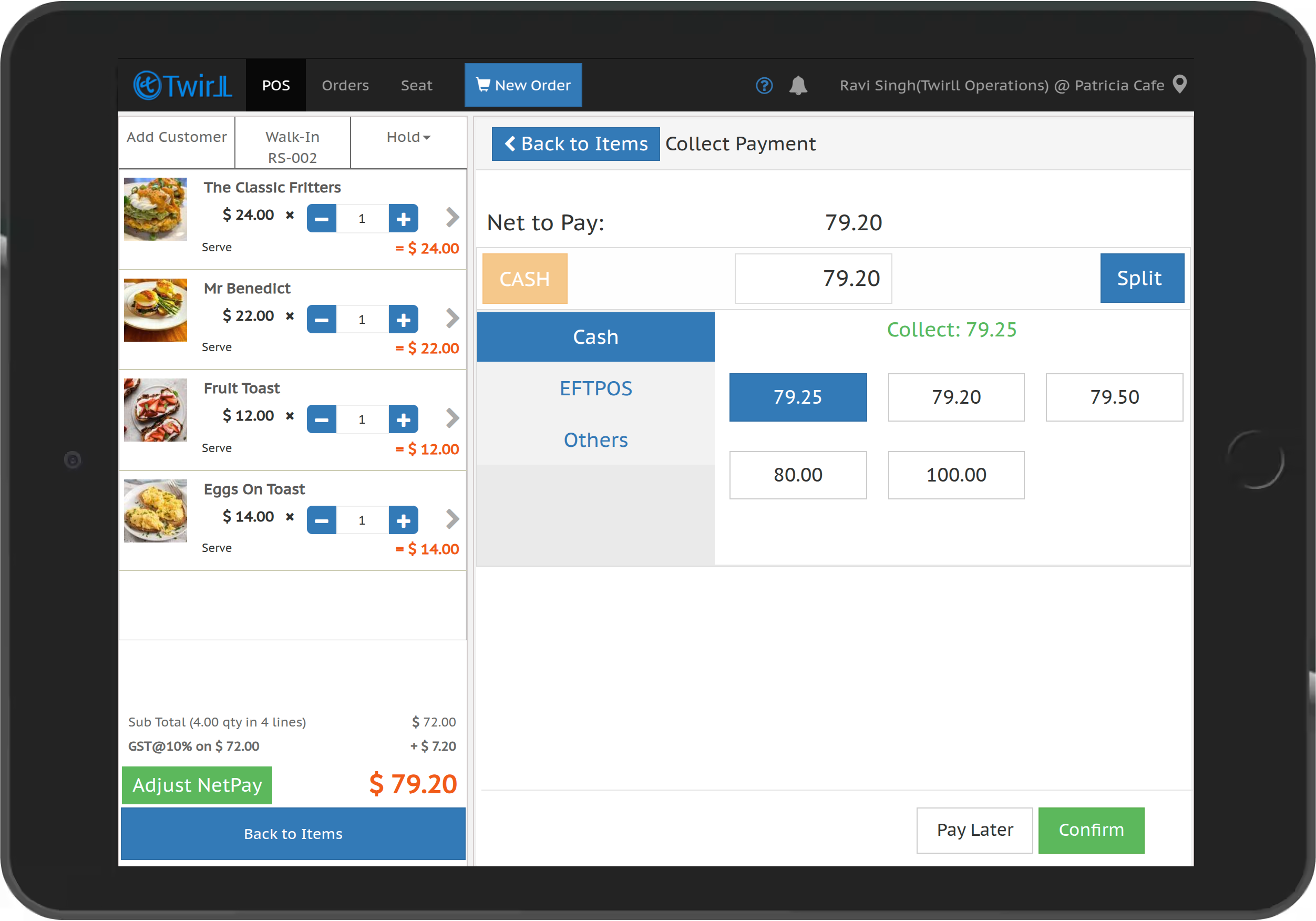Click the help question mark icon
This screenshot has width=1316, height=921.
764,86
